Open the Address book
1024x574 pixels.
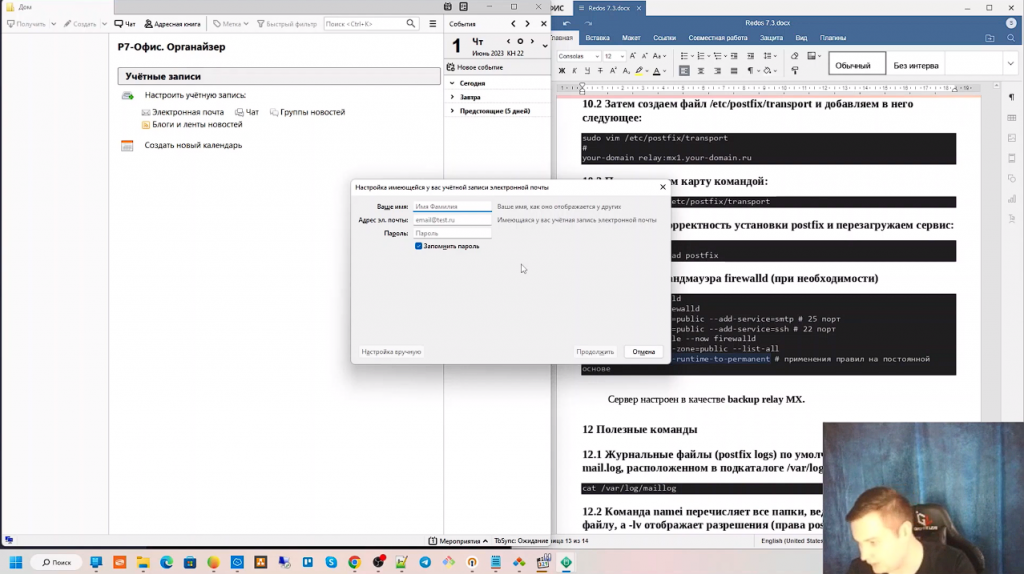pyautogui.click(x=172, y=24)
